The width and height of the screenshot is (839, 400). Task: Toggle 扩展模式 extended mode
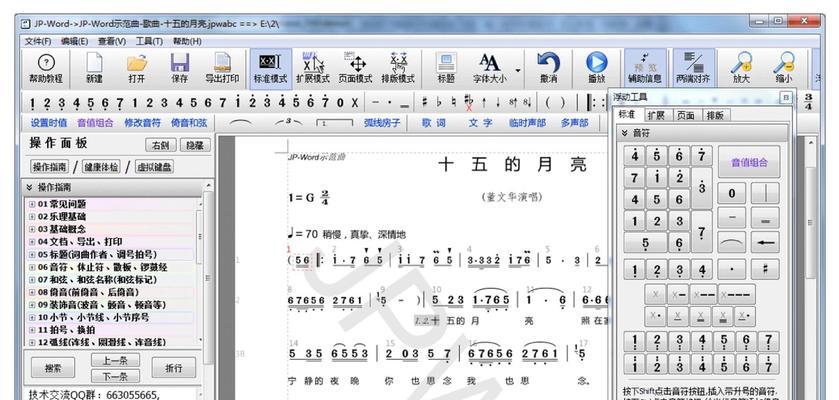(x=313, y=68)
